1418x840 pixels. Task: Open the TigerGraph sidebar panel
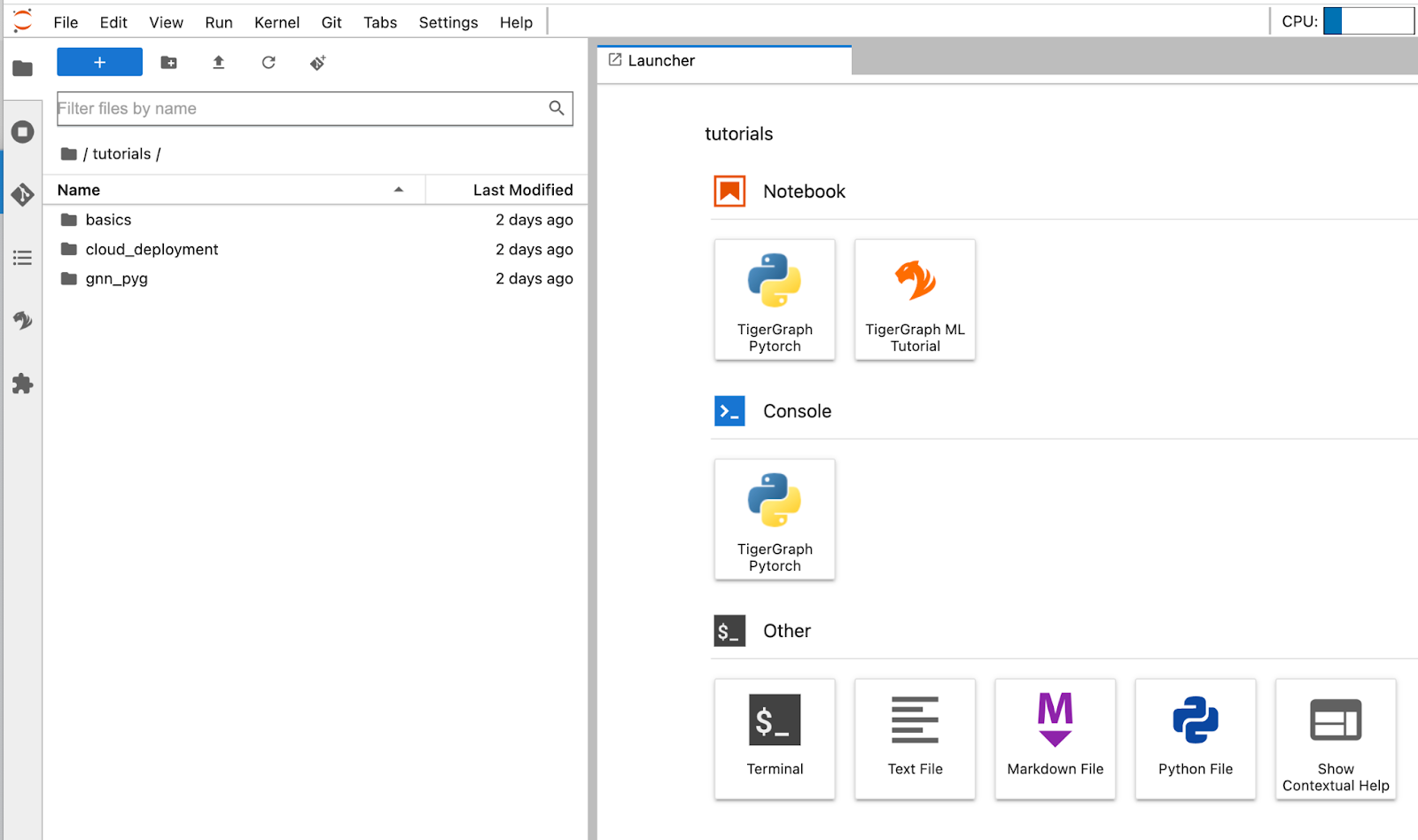pos(23,320)
